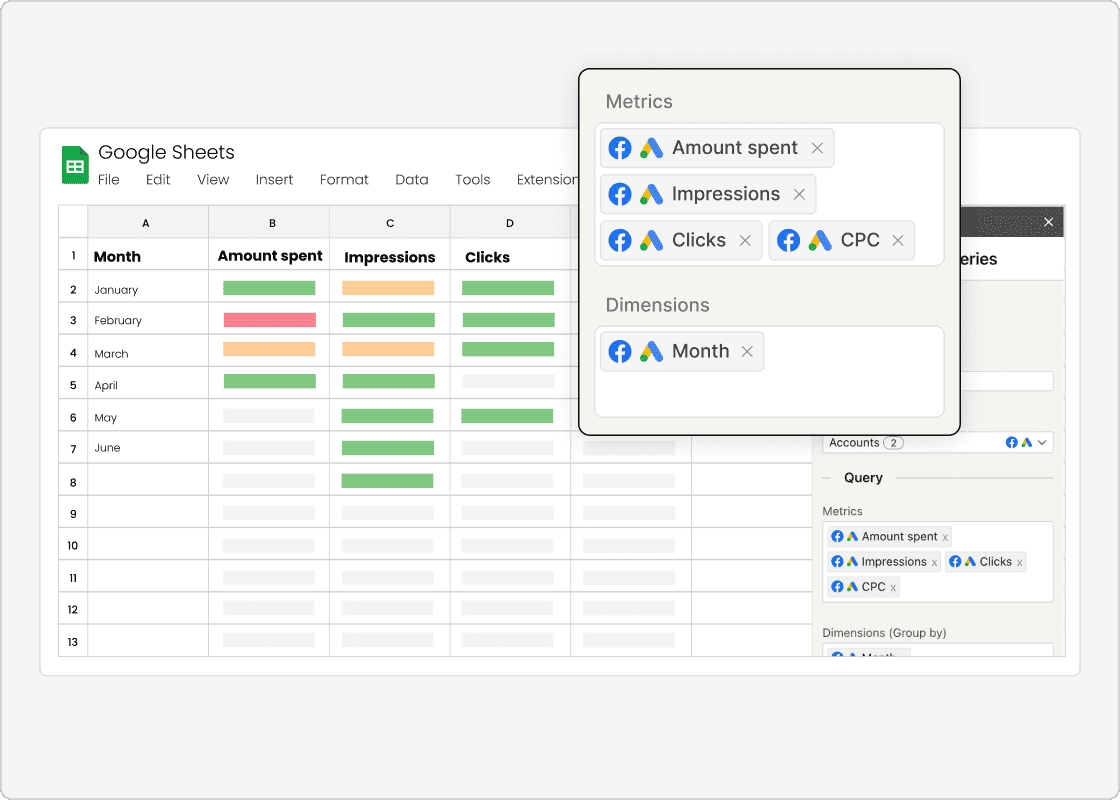Screen dimensions: 1120x800
Task: Remove the Impressions metric with its x
Action: pos(799,195)
